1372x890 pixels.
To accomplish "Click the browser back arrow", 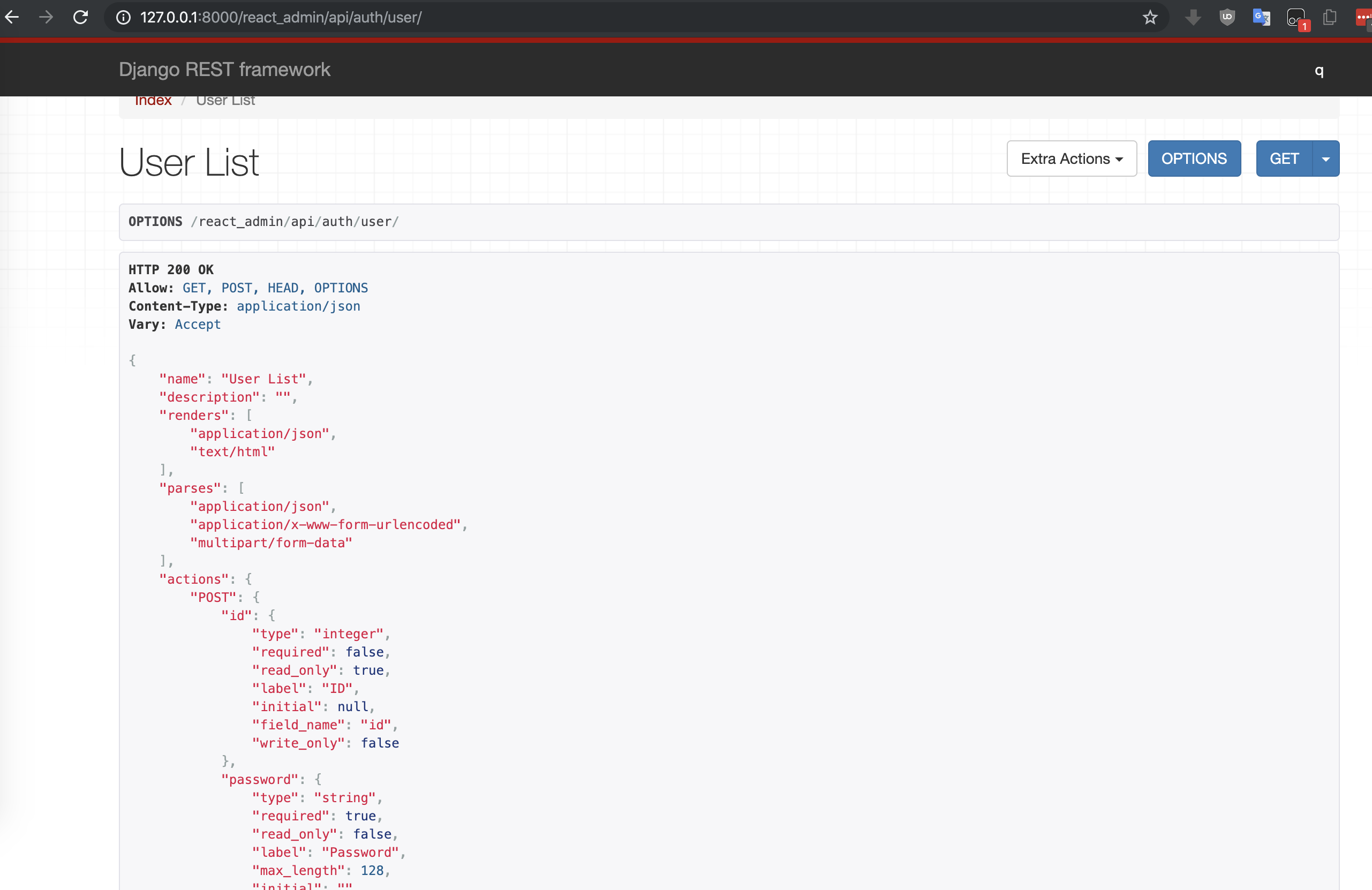I will tap(13, 17).
